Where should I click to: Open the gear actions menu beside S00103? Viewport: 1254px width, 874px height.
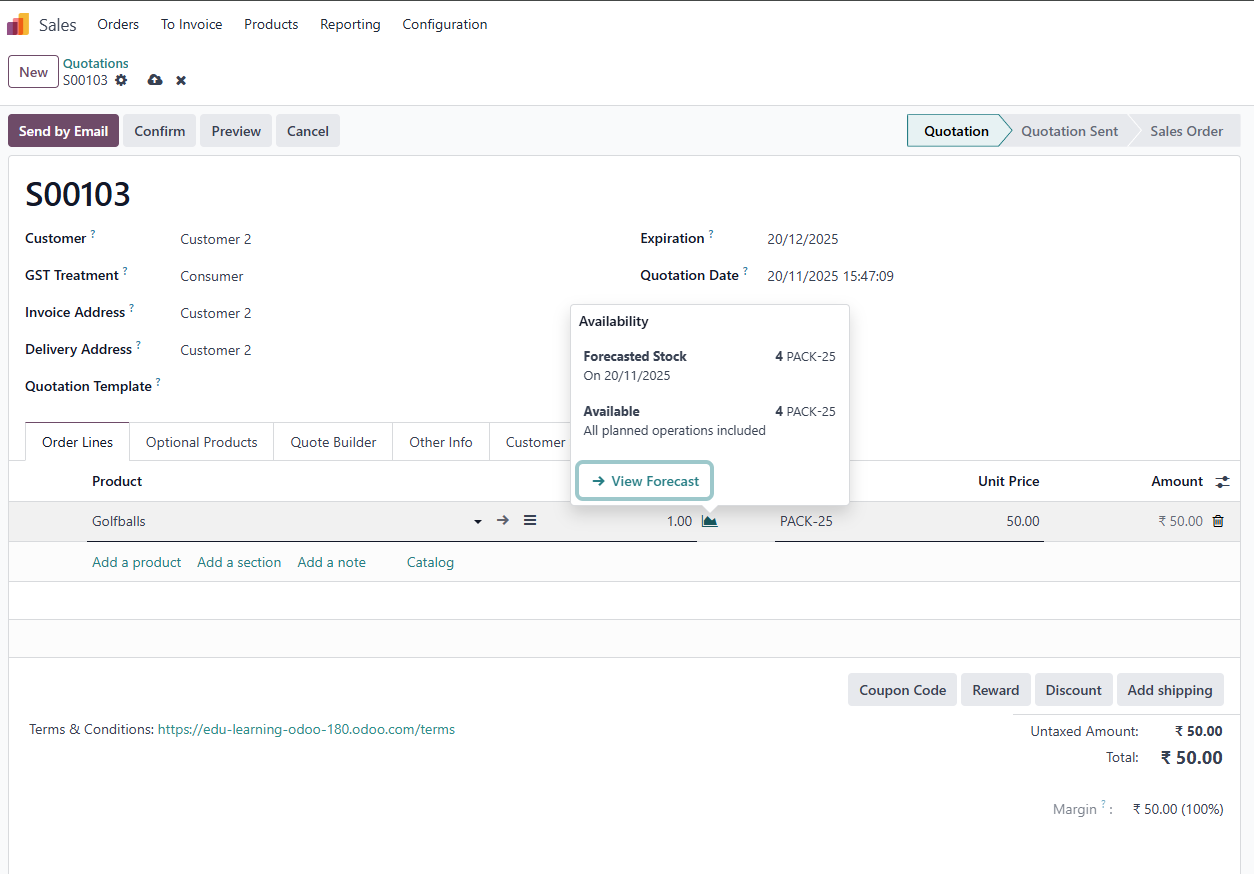click(x=121, y=80)
